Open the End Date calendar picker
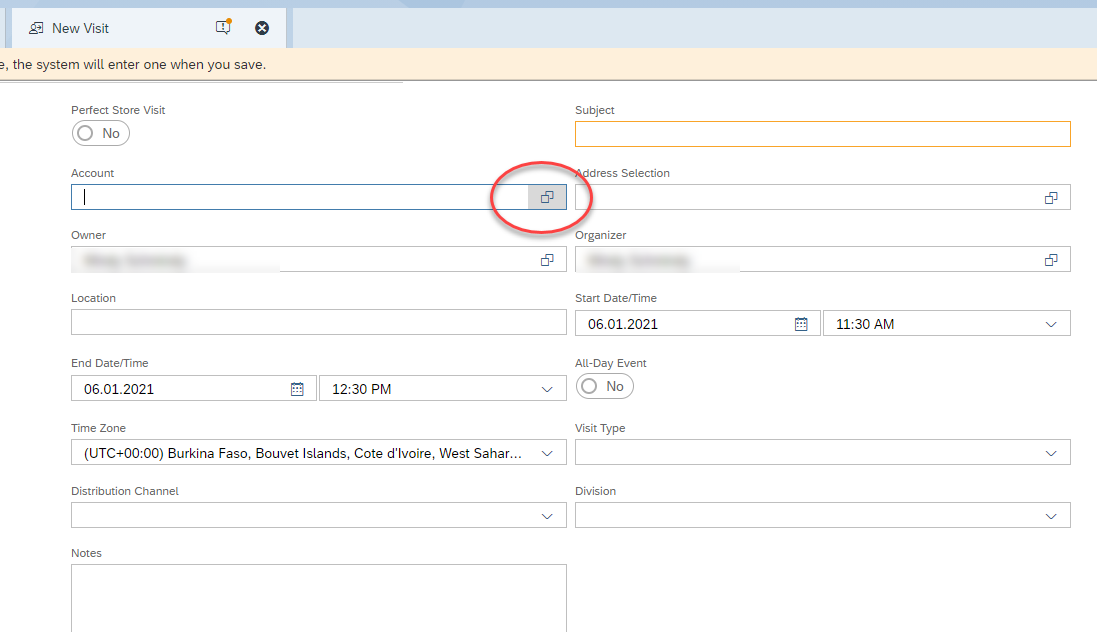 coord(297,389)
